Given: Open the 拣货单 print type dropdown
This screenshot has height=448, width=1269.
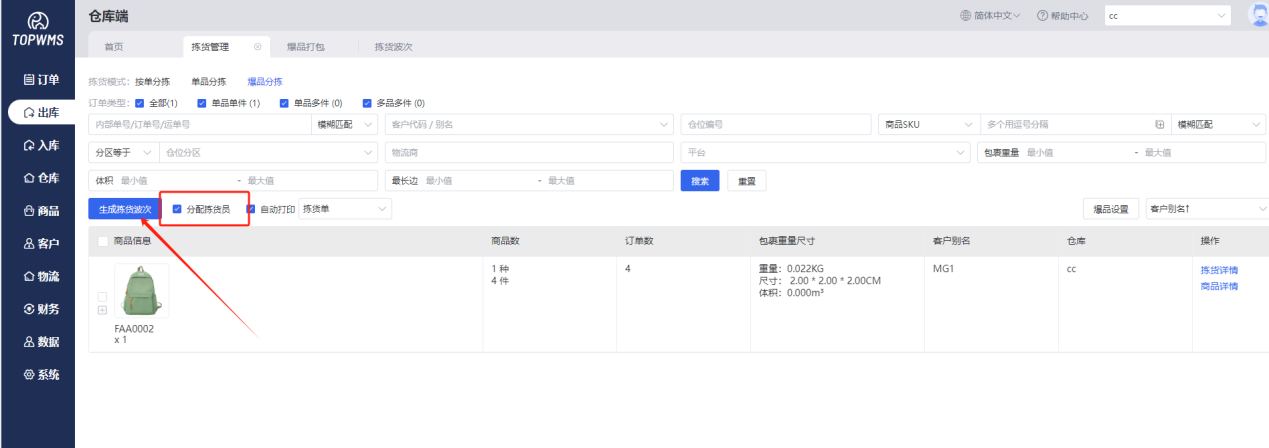Looking at the screenshot, I should (x=345, y=209).
